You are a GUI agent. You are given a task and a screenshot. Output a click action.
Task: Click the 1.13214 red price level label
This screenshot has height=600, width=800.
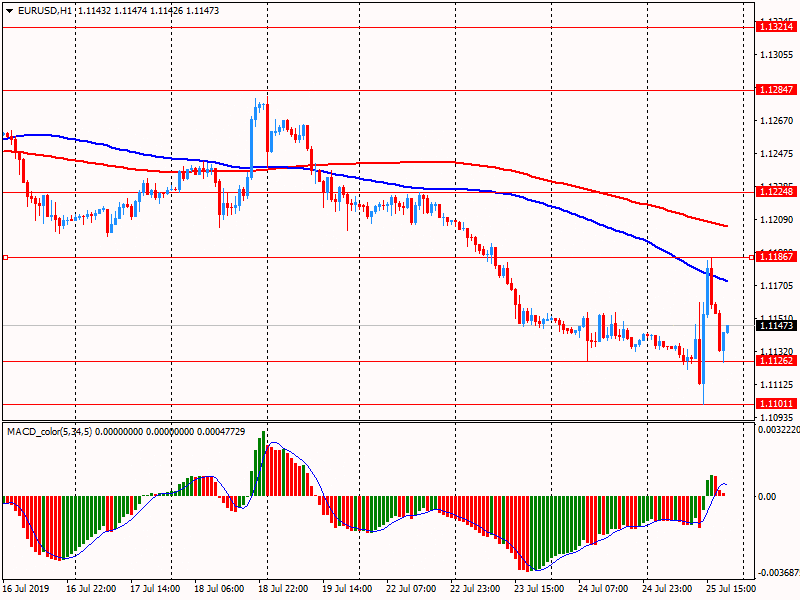776,27
